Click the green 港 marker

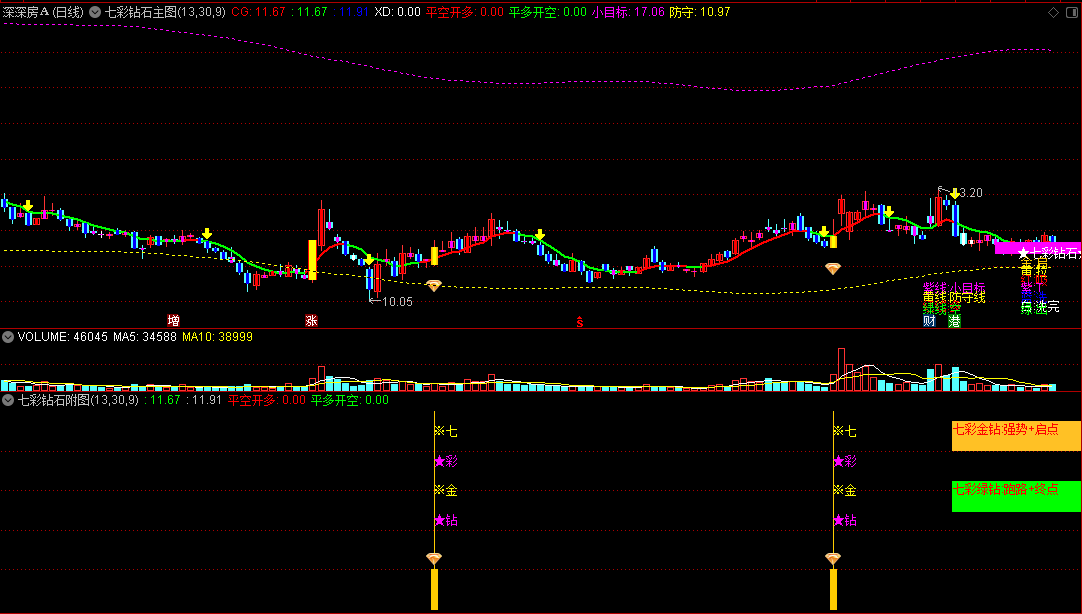(954, 321)
